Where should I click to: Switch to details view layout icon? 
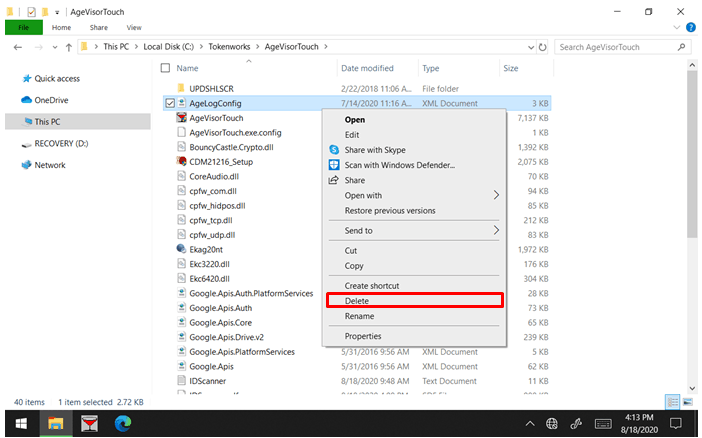click(x=672, y=402)
